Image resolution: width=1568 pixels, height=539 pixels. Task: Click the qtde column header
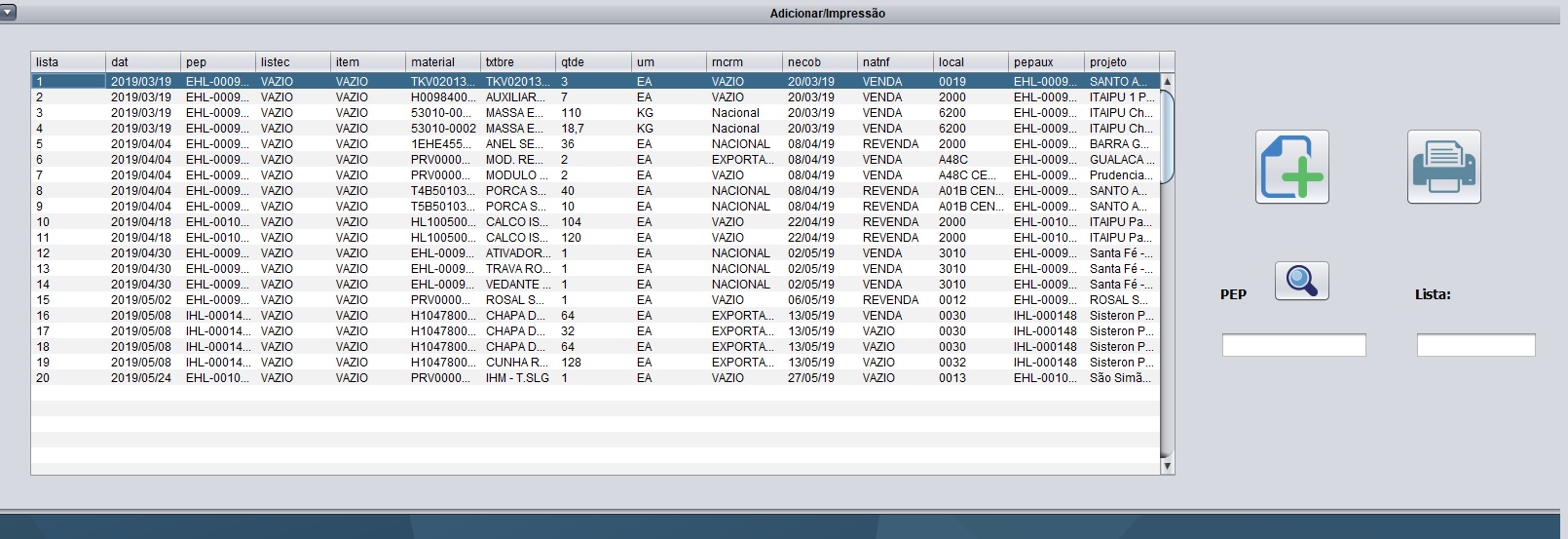593,61
